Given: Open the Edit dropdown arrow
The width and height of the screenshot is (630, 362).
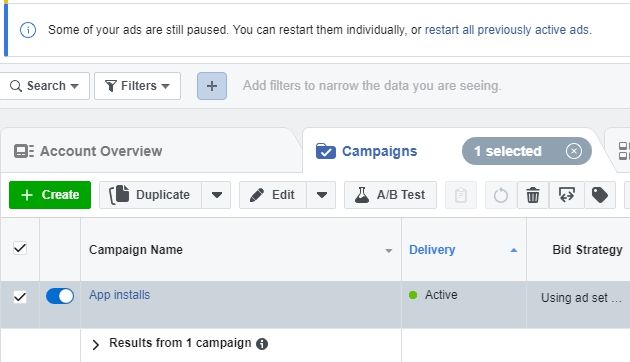Looking at the screenshot, I should 321,195.
